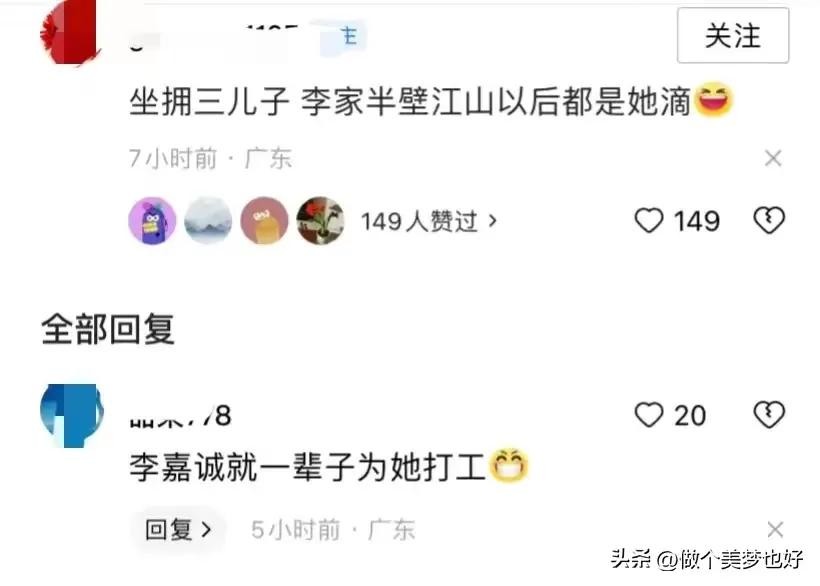The height and width of the screenshot is (586, 820).
Task: Select the reply text 李嘉诚就一辈子为她打工
Action: point(308,467)
